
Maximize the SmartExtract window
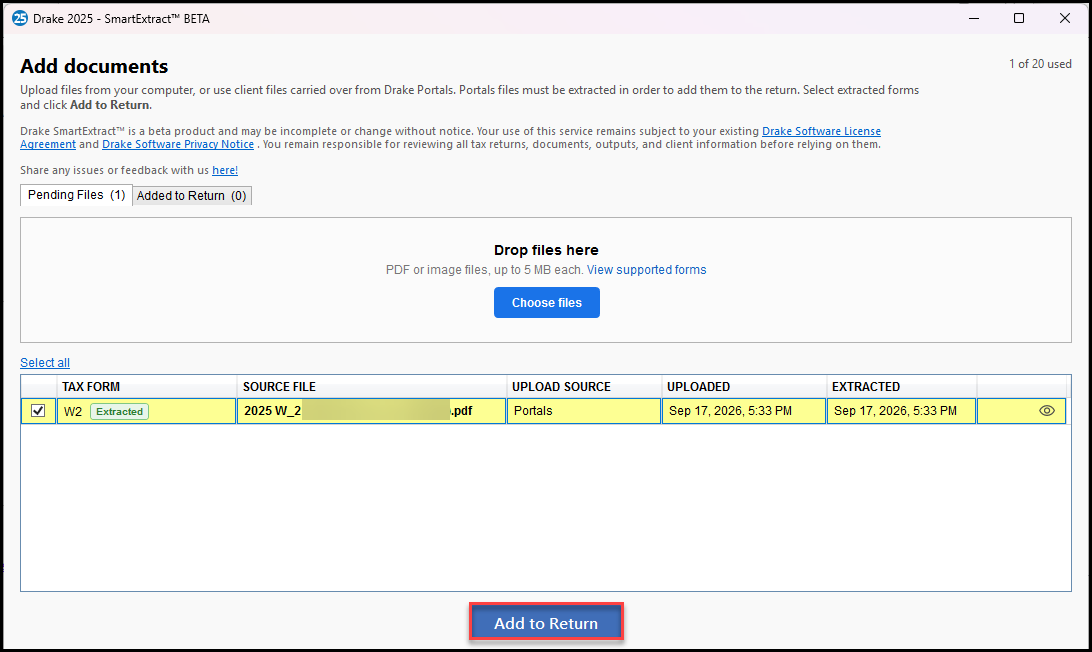[1019, 18]
